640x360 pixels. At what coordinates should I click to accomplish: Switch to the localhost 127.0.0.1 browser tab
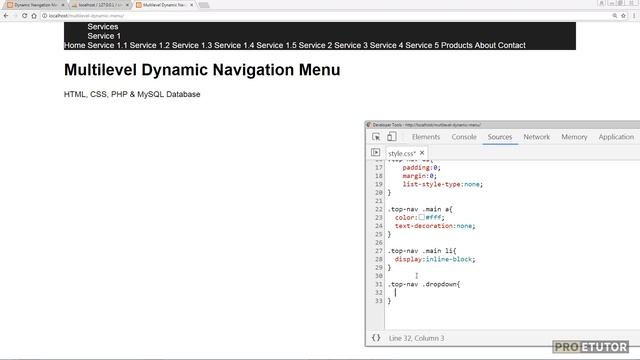pyautogui.click(x=100, y=5)
